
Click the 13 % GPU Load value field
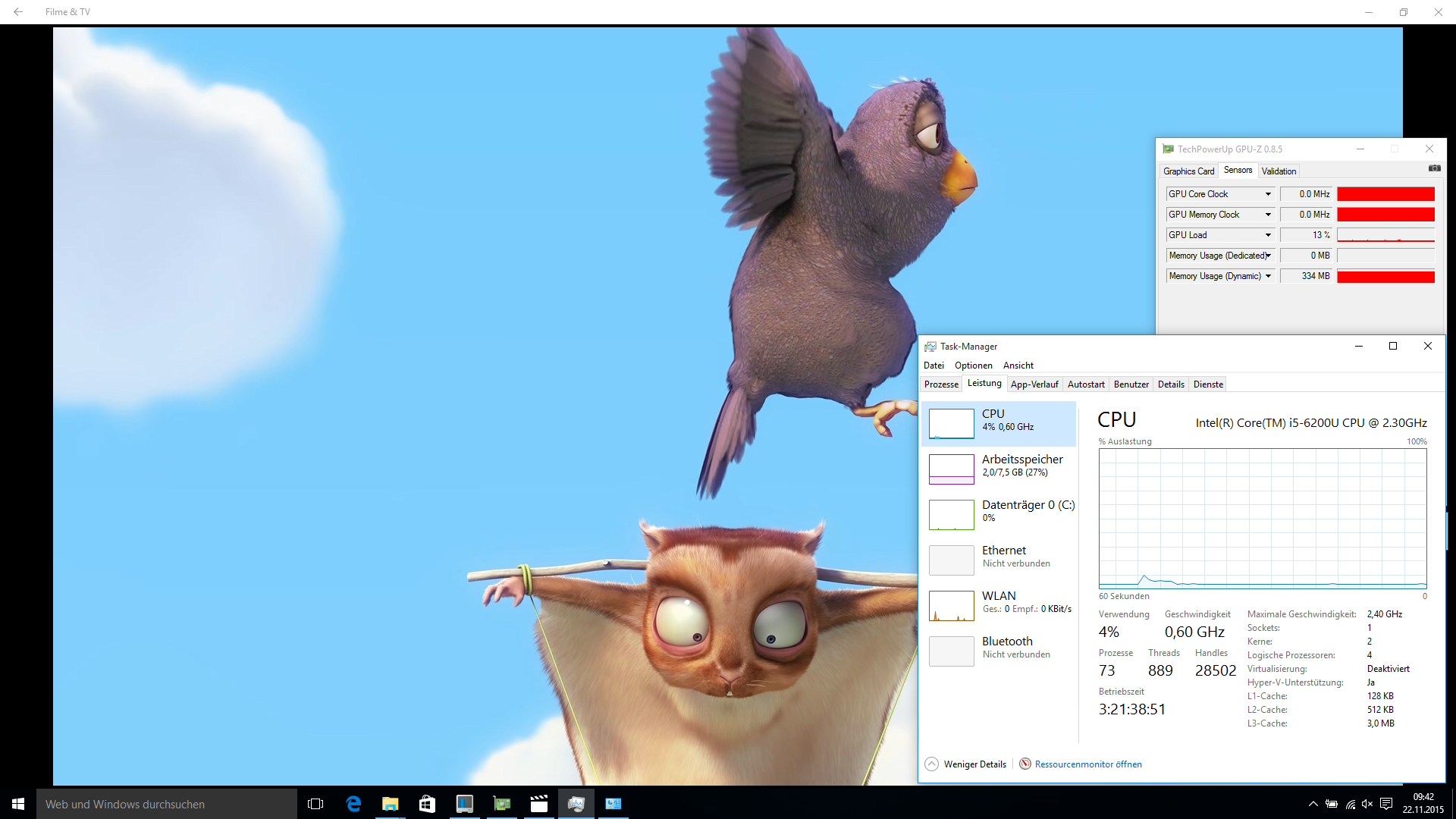tap(1306, 235)
